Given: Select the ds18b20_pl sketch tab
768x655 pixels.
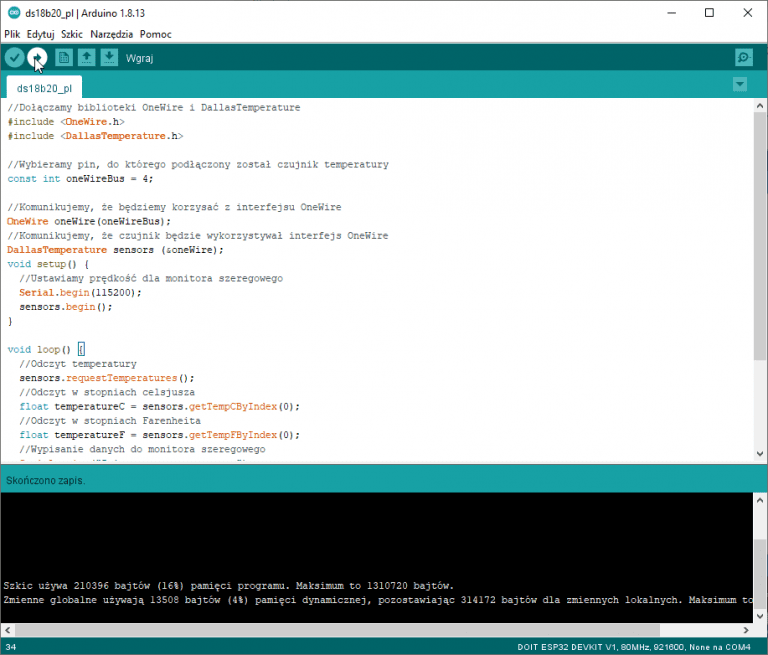Looking at the screenshot, I should [44, 87].
